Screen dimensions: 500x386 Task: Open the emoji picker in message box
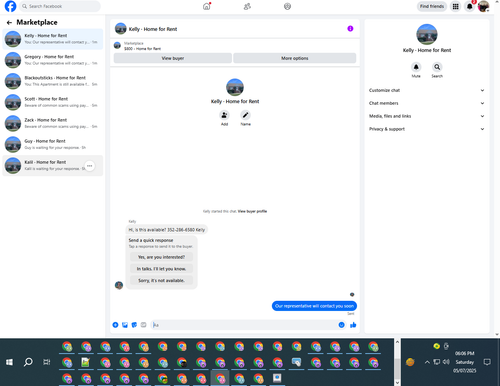pyautogui.click(x=341, y=325)
